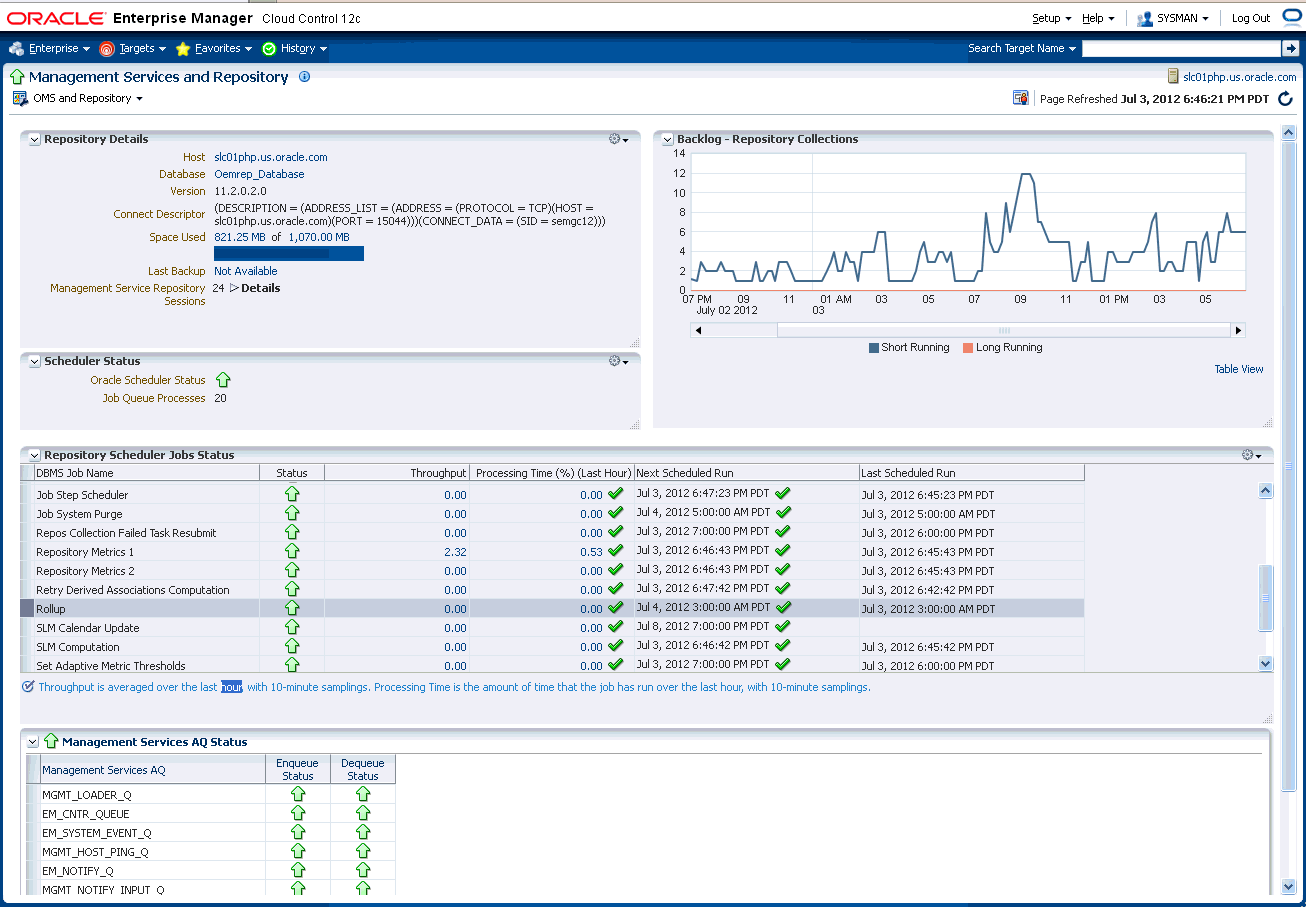
Task: Open the Repository Details gear options
Action: 618,139
